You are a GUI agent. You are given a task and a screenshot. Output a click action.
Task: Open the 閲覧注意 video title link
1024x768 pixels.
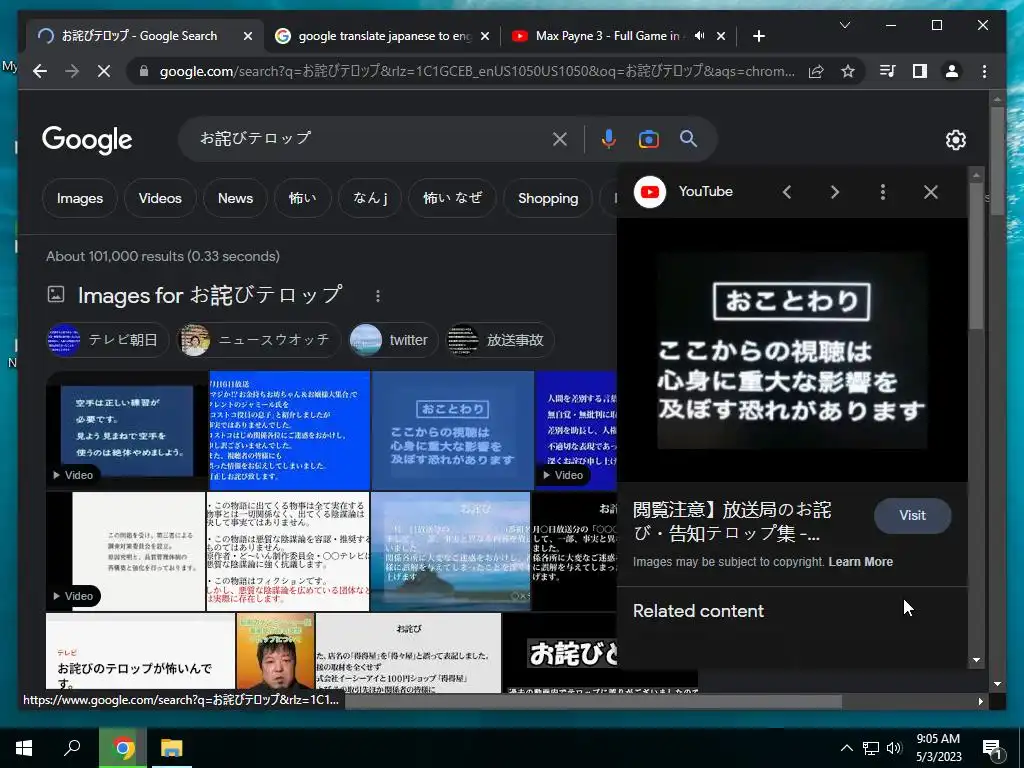tap(732, 521)
